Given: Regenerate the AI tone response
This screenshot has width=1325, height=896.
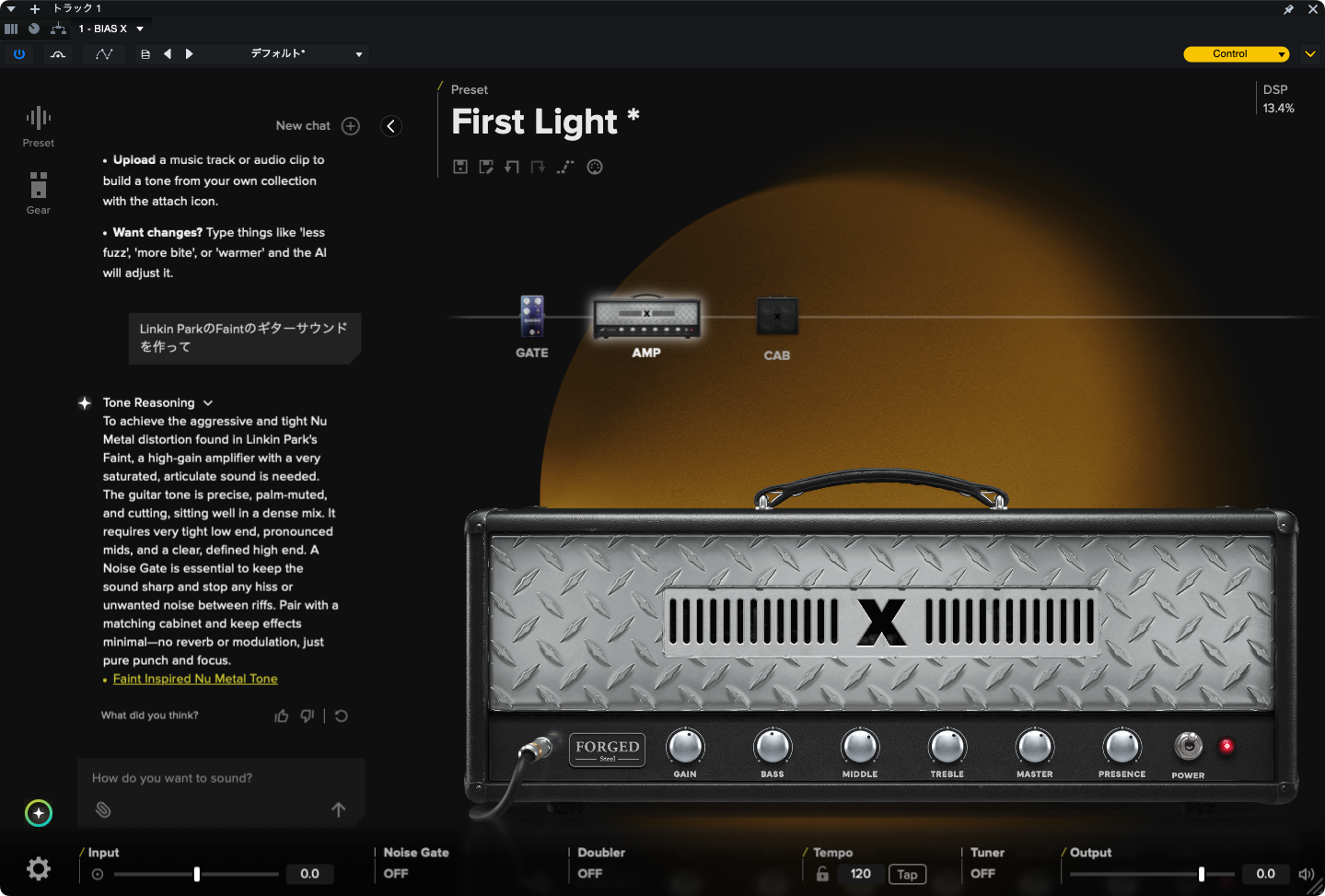Looking at the screenshot, I should [x=342, y=716].
